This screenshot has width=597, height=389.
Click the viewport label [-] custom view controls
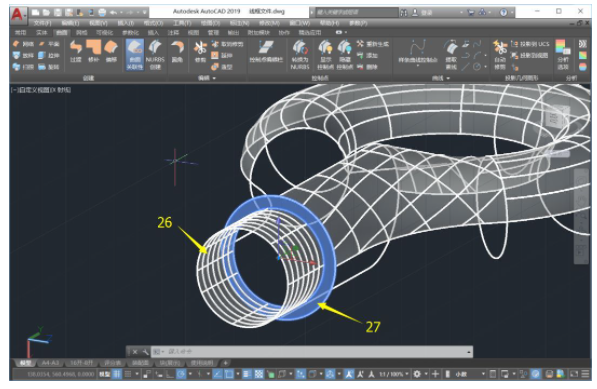[x=41, y=90]
